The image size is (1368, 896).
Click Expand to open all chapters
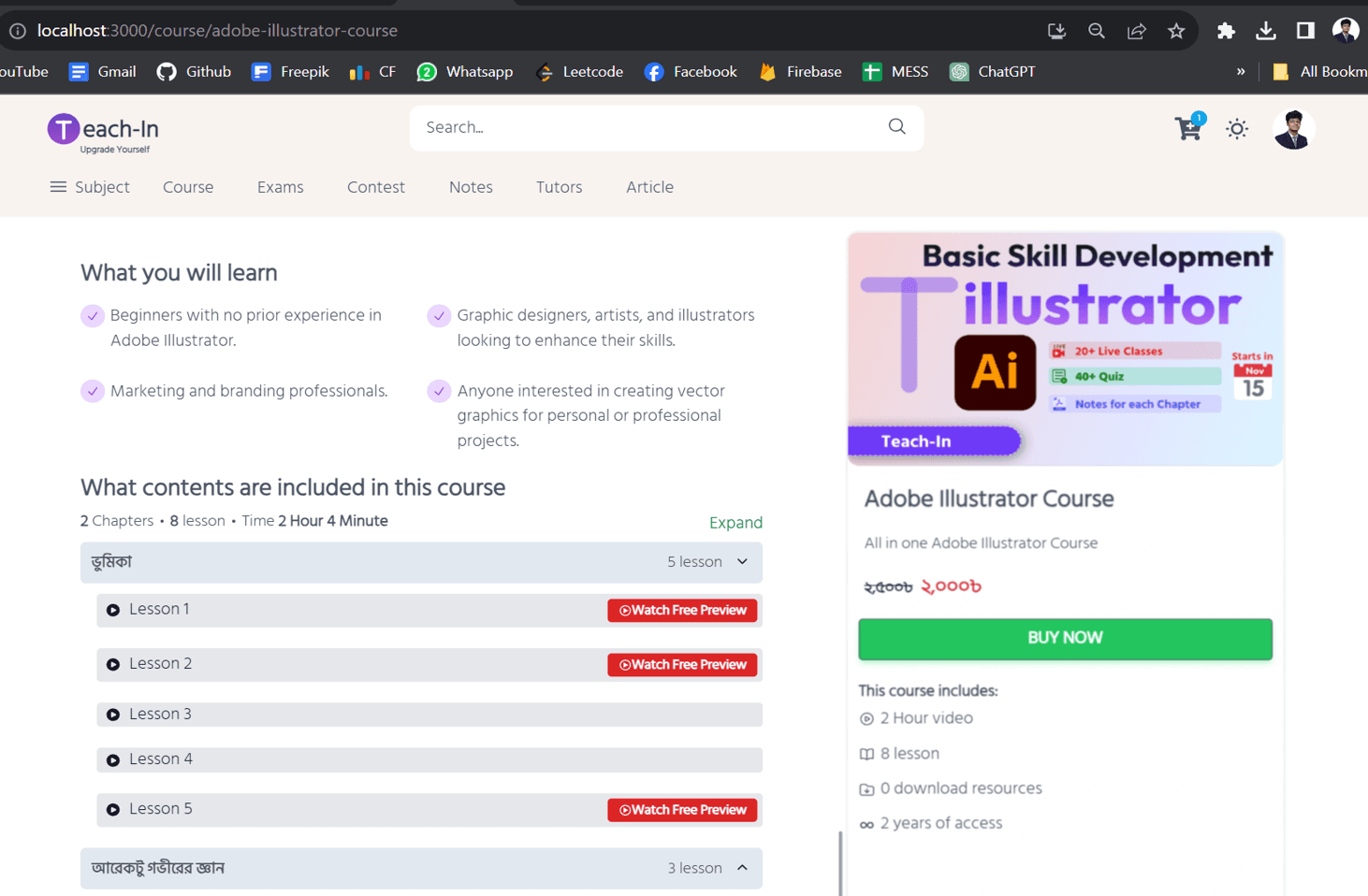[x=735, y=523]
